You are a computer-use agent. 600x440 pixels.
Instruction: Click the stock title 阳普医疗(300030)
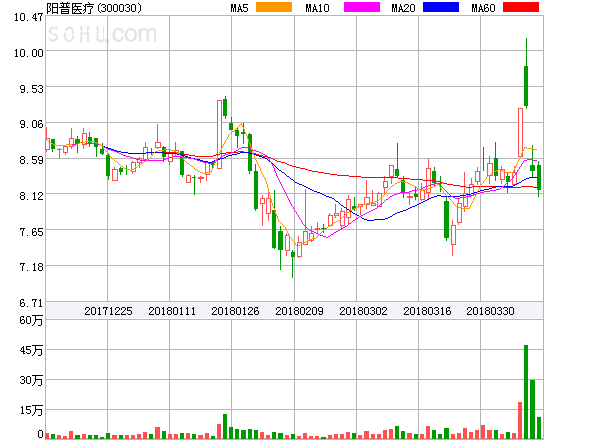(x=94, y=8)
